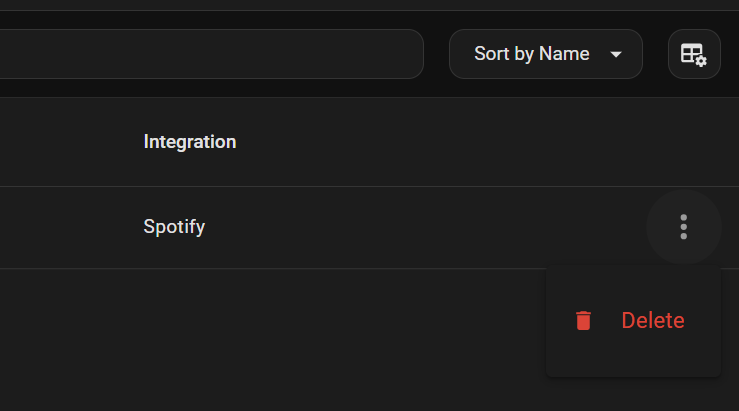Click the Spotify text label
This screenshot has width=739, height=411.
tap(174, 227)
